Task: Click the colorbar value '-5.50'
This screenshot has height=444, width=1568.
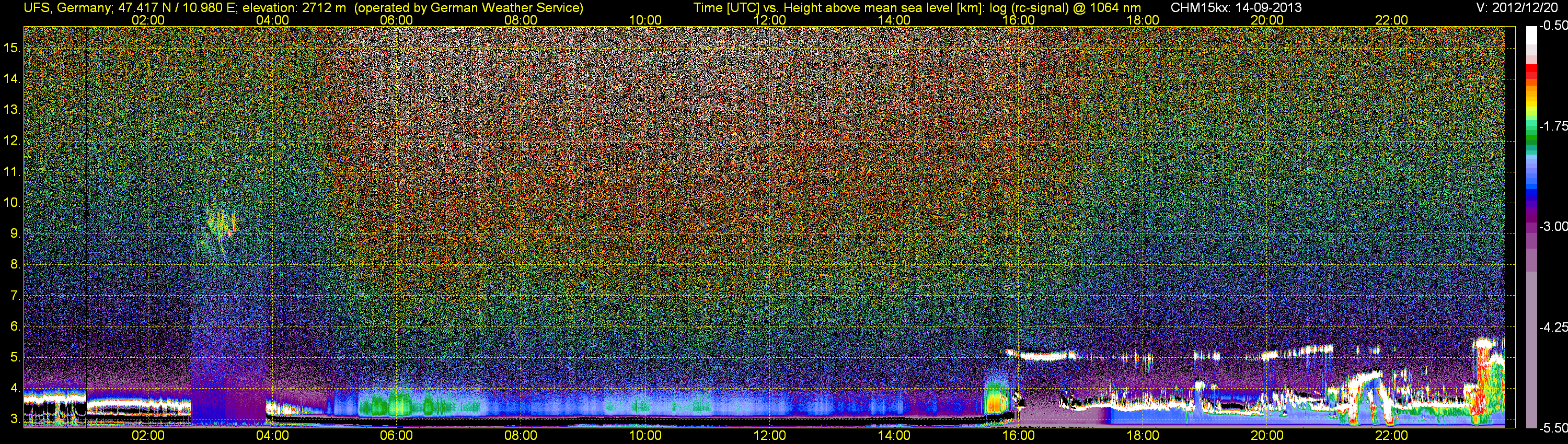Action: [1553, 428]
